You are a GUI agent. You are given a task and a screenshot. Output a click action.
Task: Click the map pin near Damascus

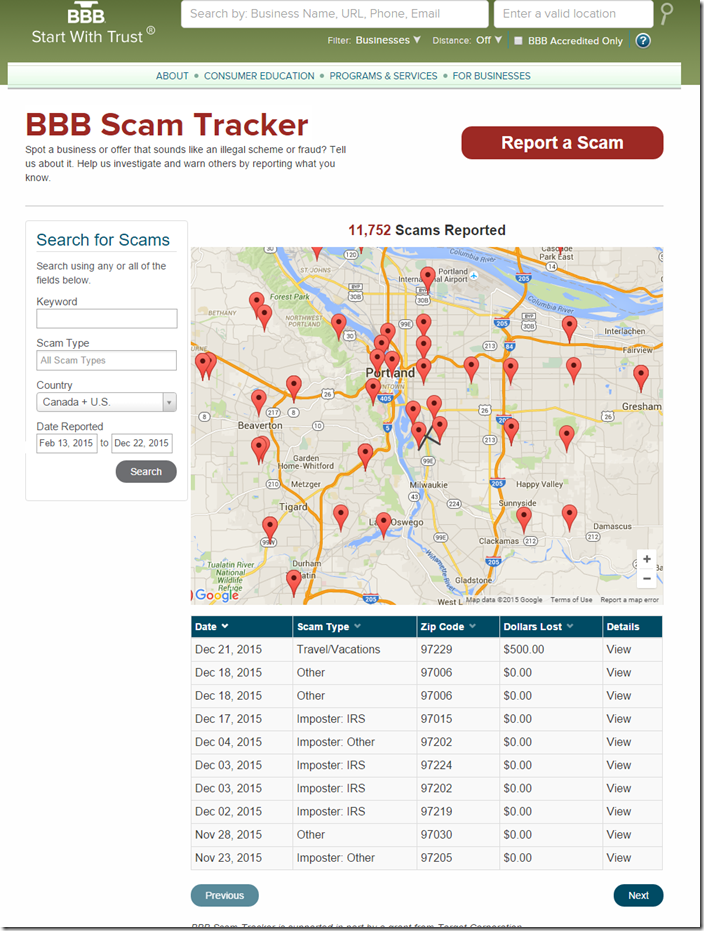pos(569,517)
